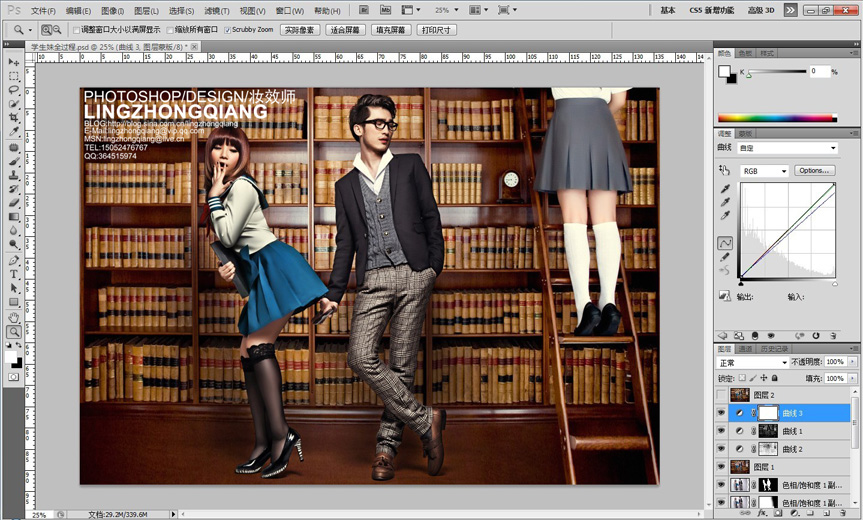Open the 滤镜(T) menu

coord(216,10)
